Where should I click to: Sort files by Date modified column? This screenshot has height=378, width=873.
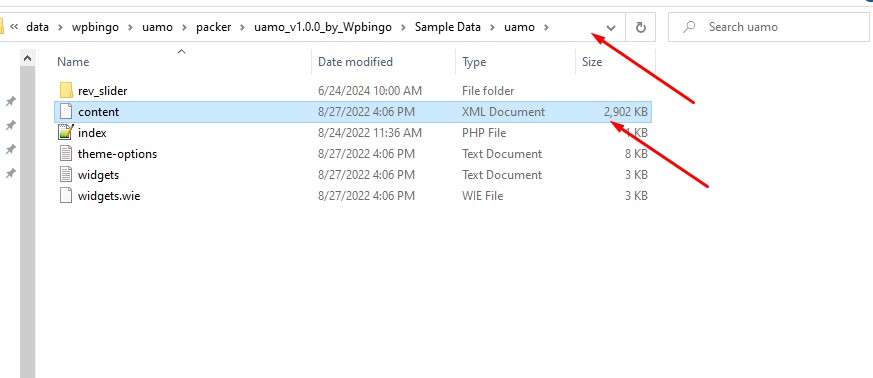point(355,62)
